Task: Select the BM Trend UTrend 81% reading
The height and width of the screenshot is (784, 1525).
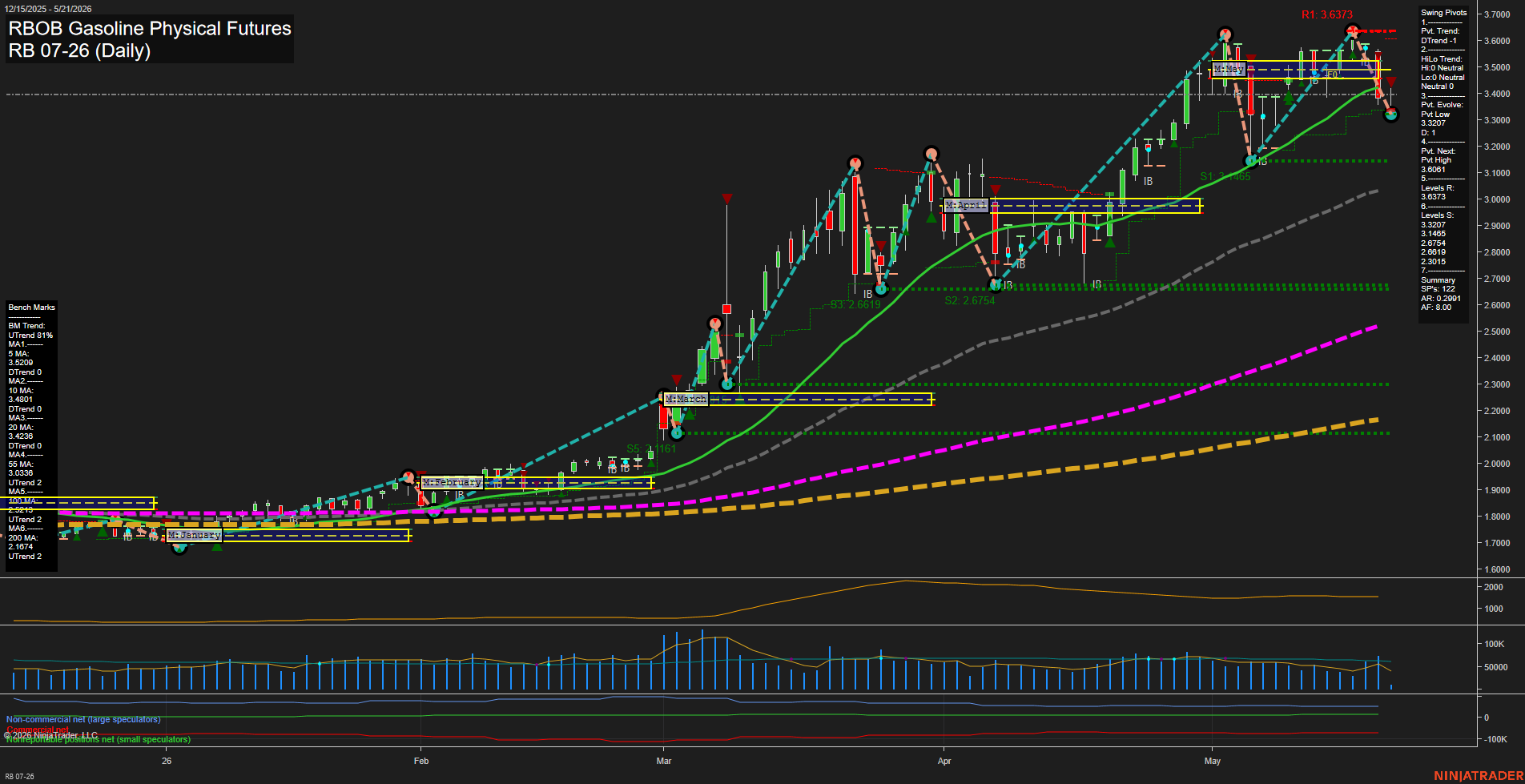Action: pos(30,331)
